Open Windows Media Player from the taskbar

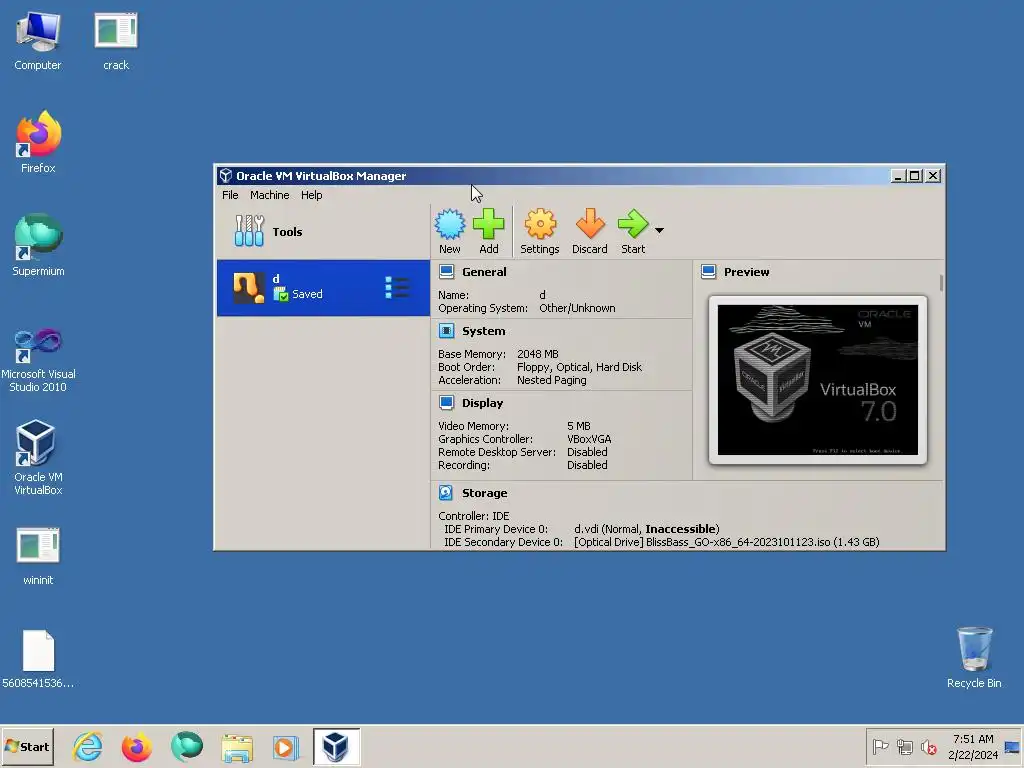pyautogui.click(x=285, y=746)
